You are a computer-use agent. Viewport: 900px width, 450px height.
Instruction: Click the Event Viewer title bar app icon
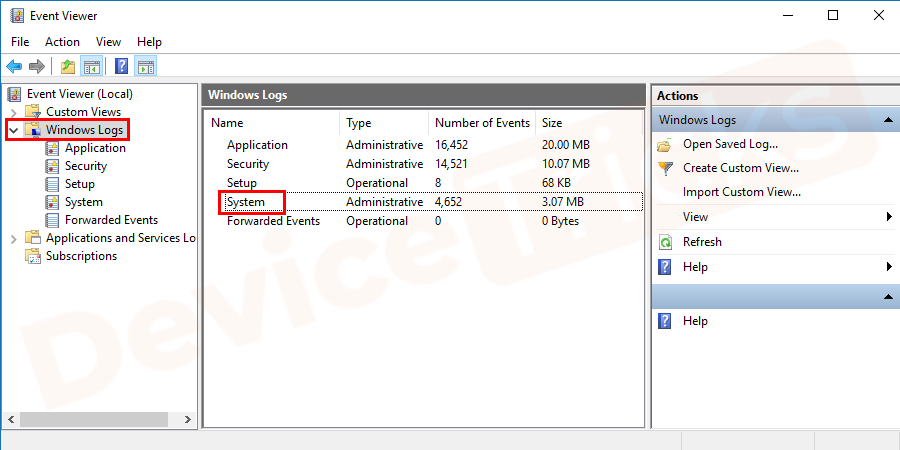[x=17, y=15]
